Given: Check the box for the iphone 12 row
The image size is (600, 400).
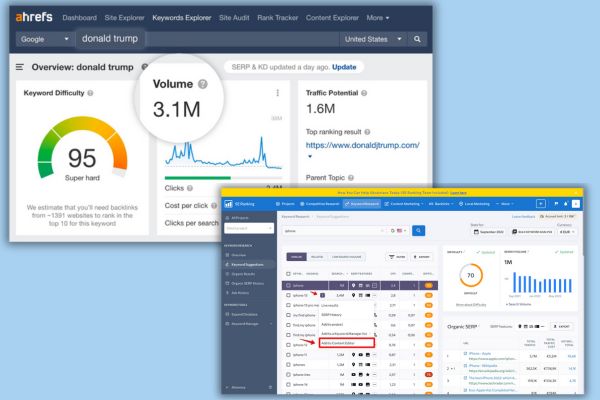Looking at the screenshot, I should (289, 345).
